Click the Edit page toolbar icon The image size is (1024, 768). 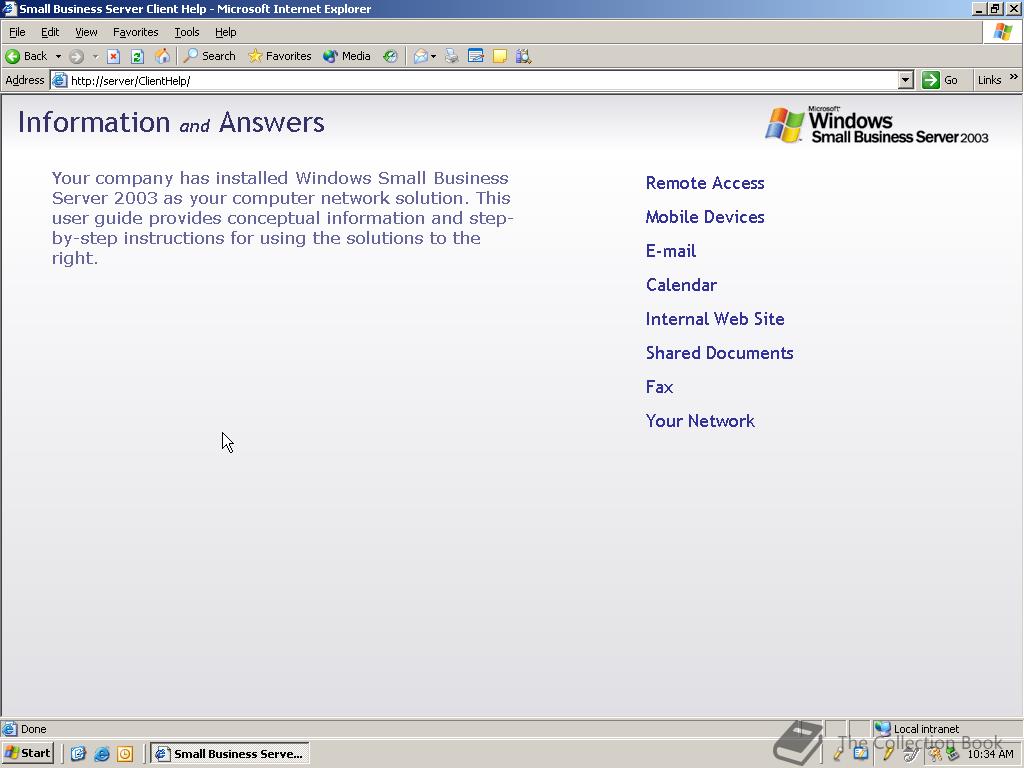pos(475,56)
